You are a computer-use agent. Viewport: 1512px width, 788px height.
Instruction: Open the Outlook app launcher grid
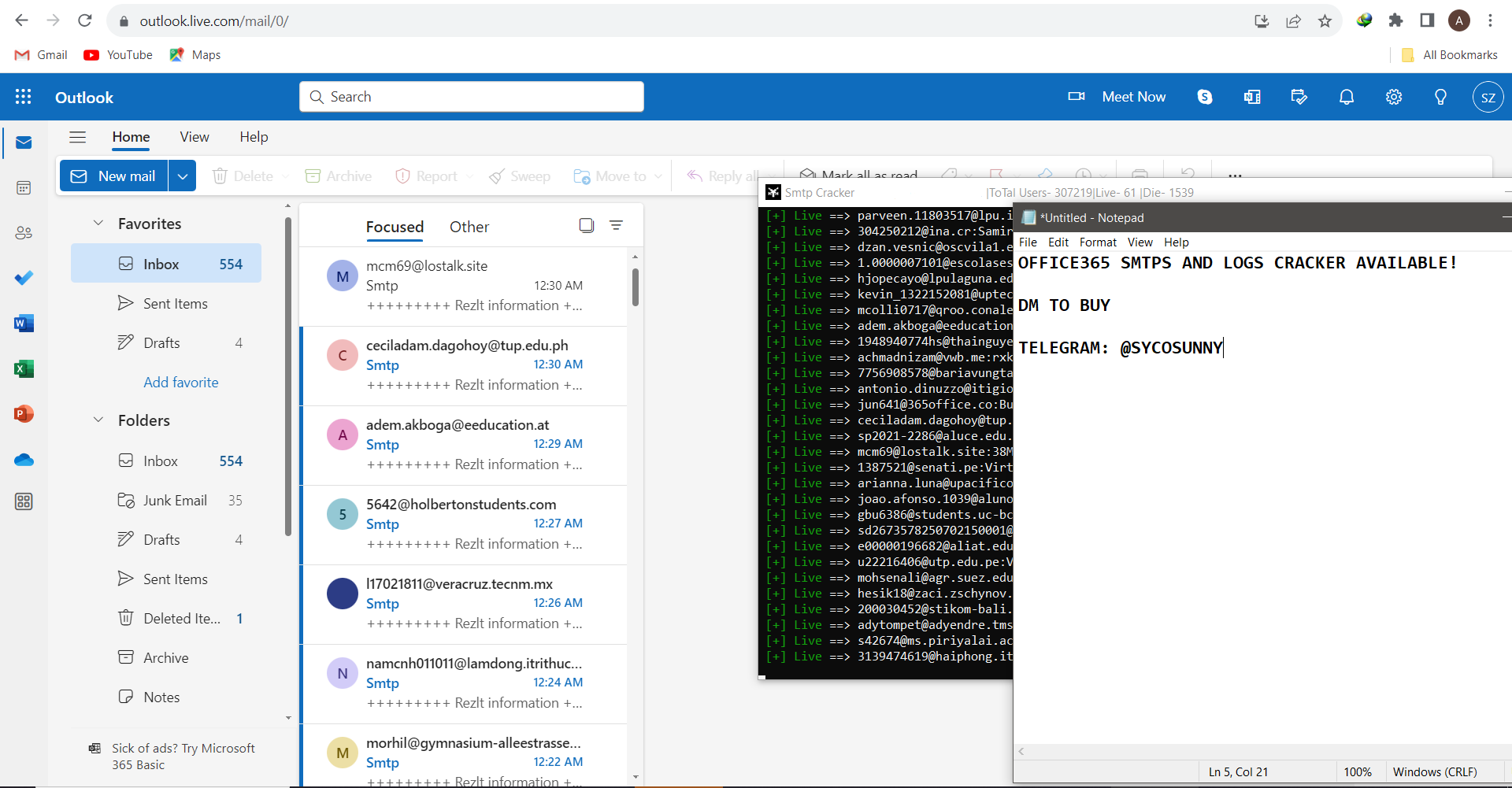24,97
